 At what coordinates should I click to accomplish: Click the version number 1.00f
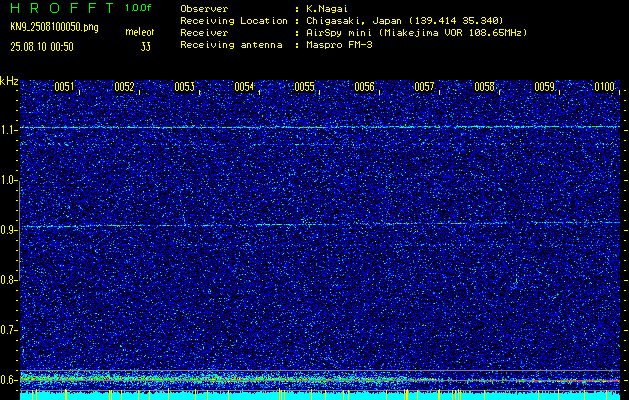[x=138, y=8]
